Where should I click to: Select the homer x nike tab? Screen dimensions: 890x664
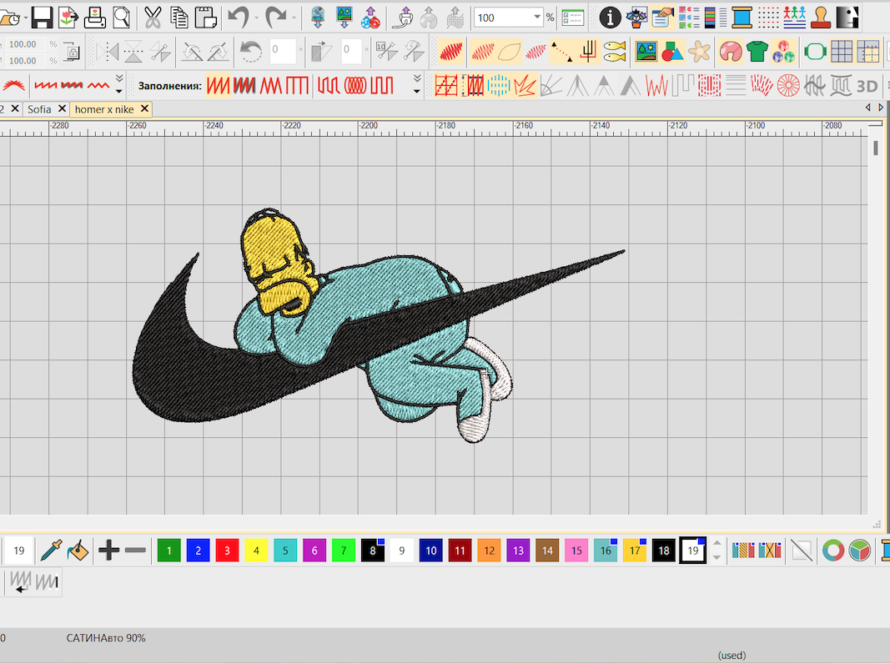[x=104, y=109]
